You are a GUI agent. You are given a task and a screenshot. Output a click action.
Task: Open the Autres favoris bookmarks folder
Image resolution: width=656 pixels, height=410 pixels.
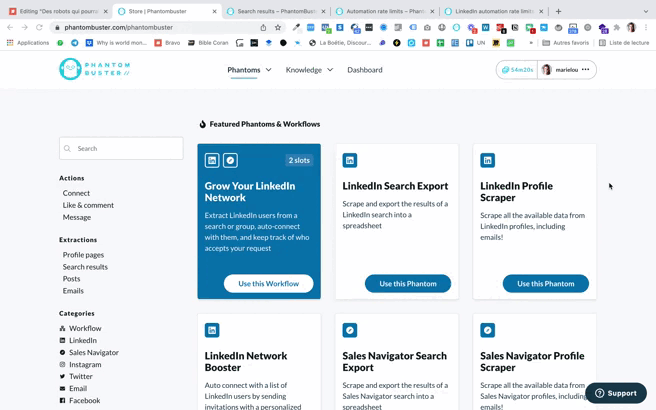tap(566, 43)
